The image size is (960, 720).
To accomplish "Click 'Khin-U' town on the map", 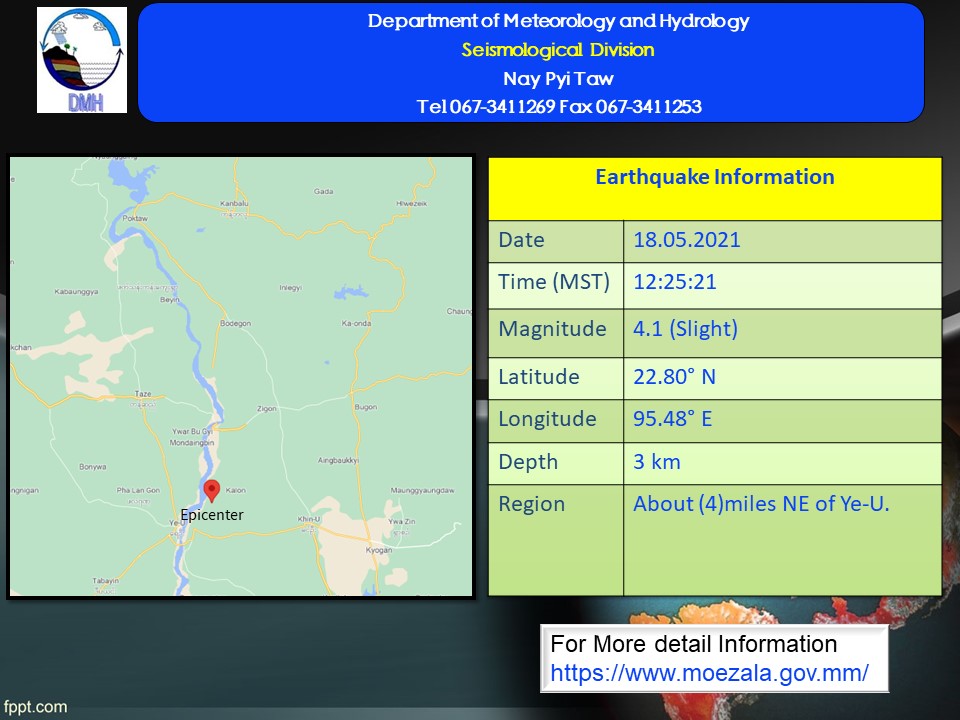I will pyautogui.click(x=309, y=519).
